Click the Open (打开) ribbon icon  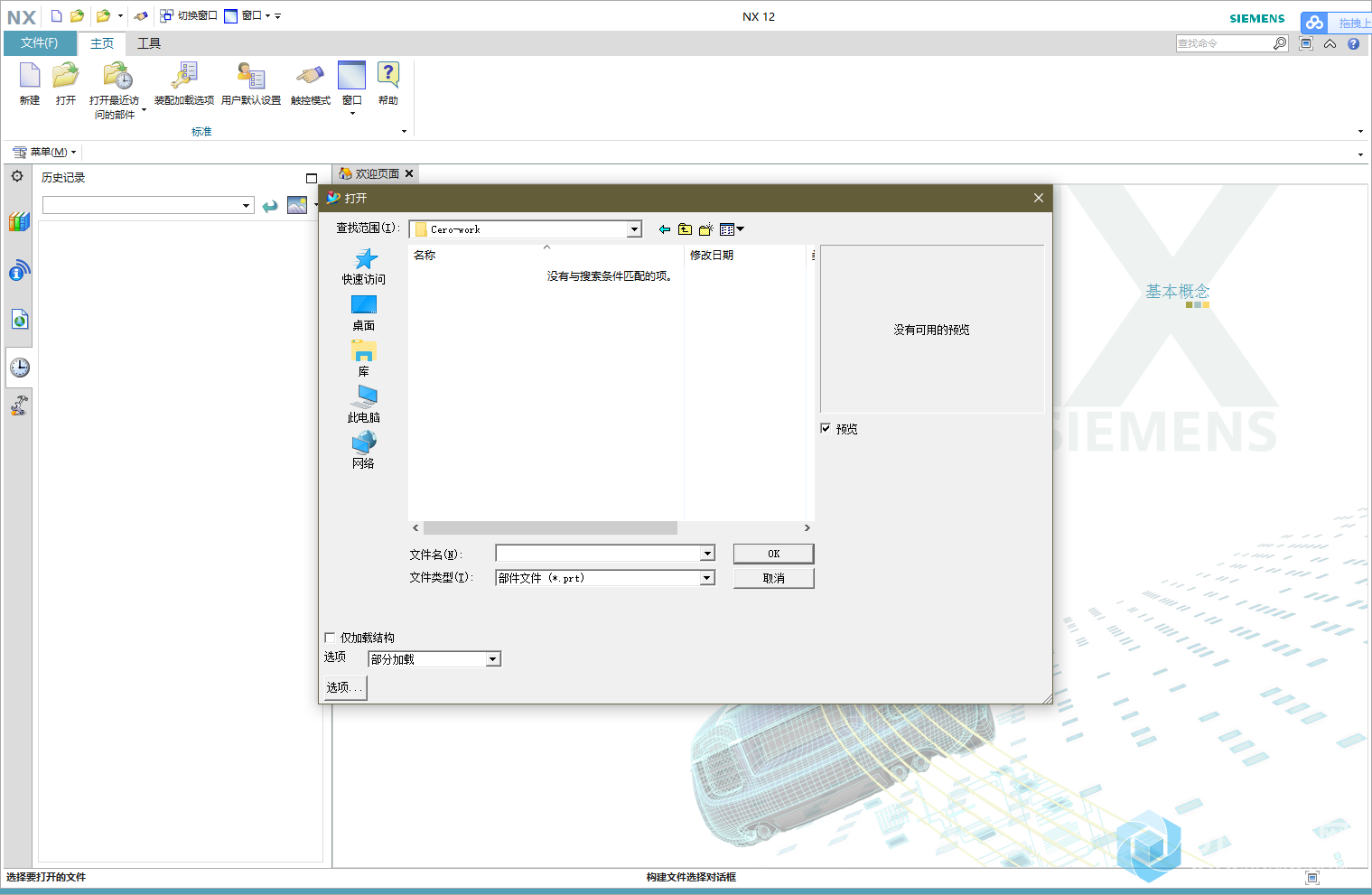click(65, 85)
